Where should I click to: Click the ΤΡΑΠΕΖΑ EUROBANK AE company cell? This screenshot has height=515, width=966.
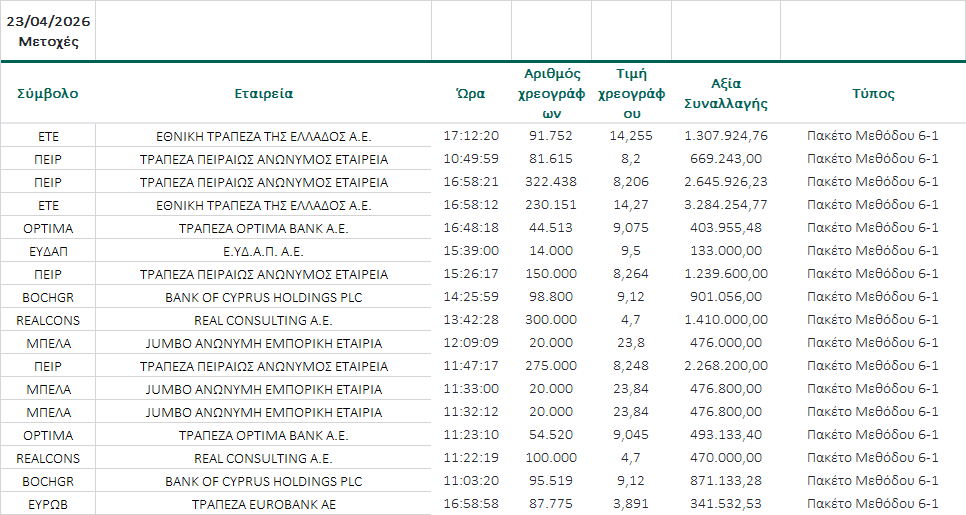263,504
